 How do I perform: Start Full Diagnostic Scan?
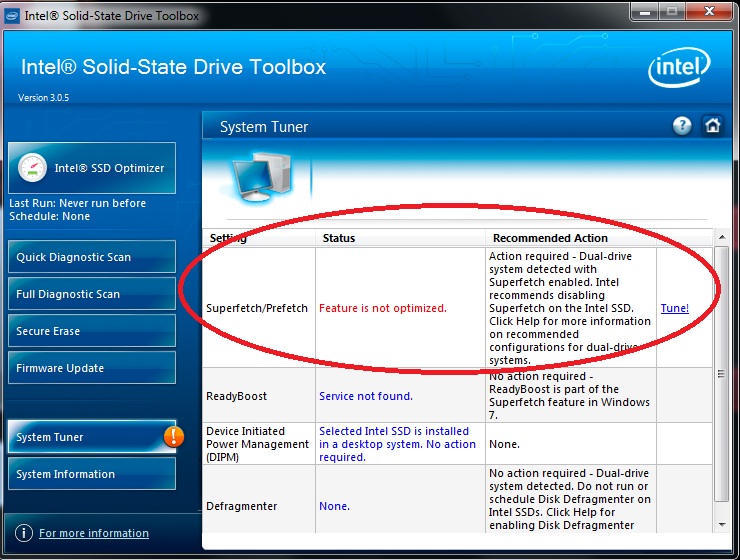pos(92,294)
